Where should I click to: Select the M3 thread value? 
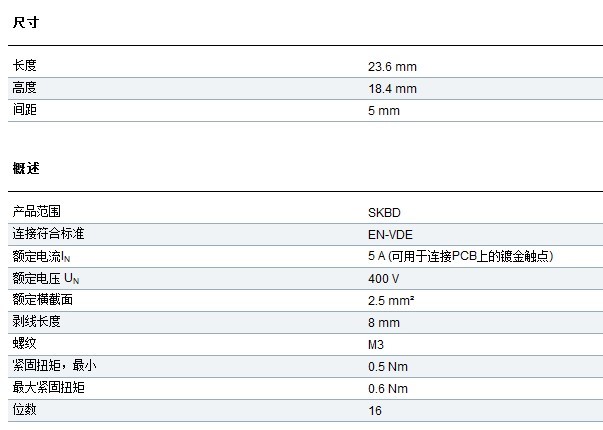[x=377, y=344]
